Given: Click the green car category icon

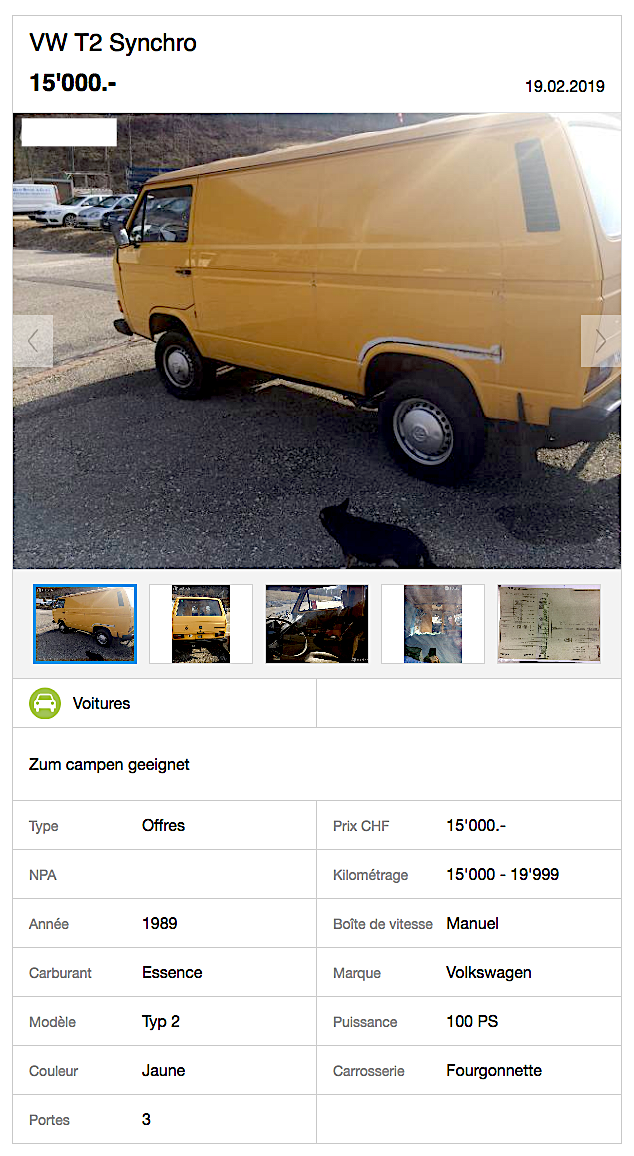Looking at the screenshot, I should [x=45, y=703].
